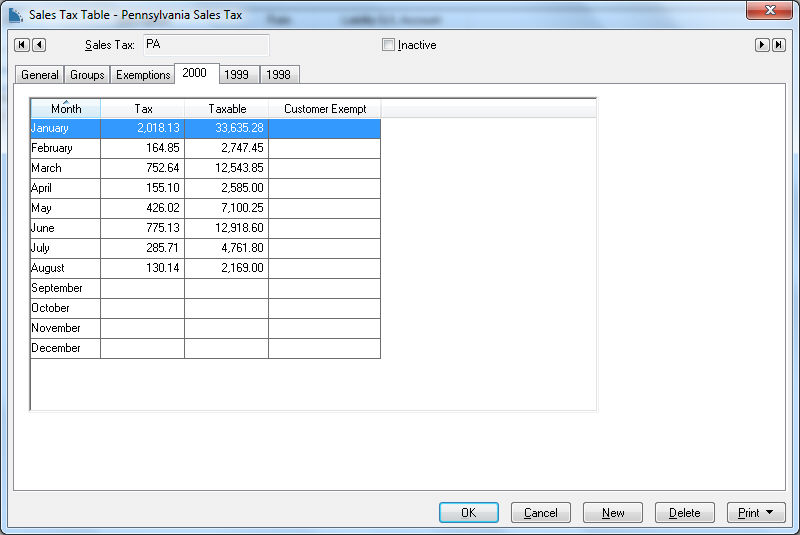The width and height of the screenshot is (800, 535).
Task: Create a record with New button
Action: pos(613,513)
